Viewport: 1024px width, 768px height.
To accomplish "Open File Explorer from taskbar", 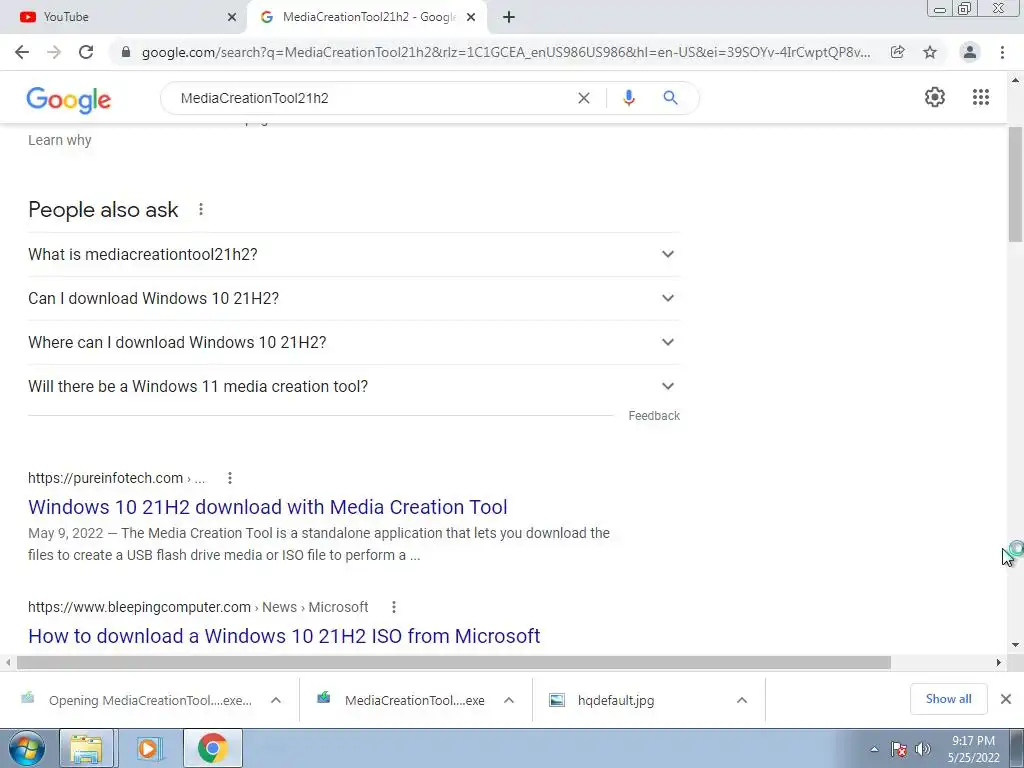I will point(87,748).
